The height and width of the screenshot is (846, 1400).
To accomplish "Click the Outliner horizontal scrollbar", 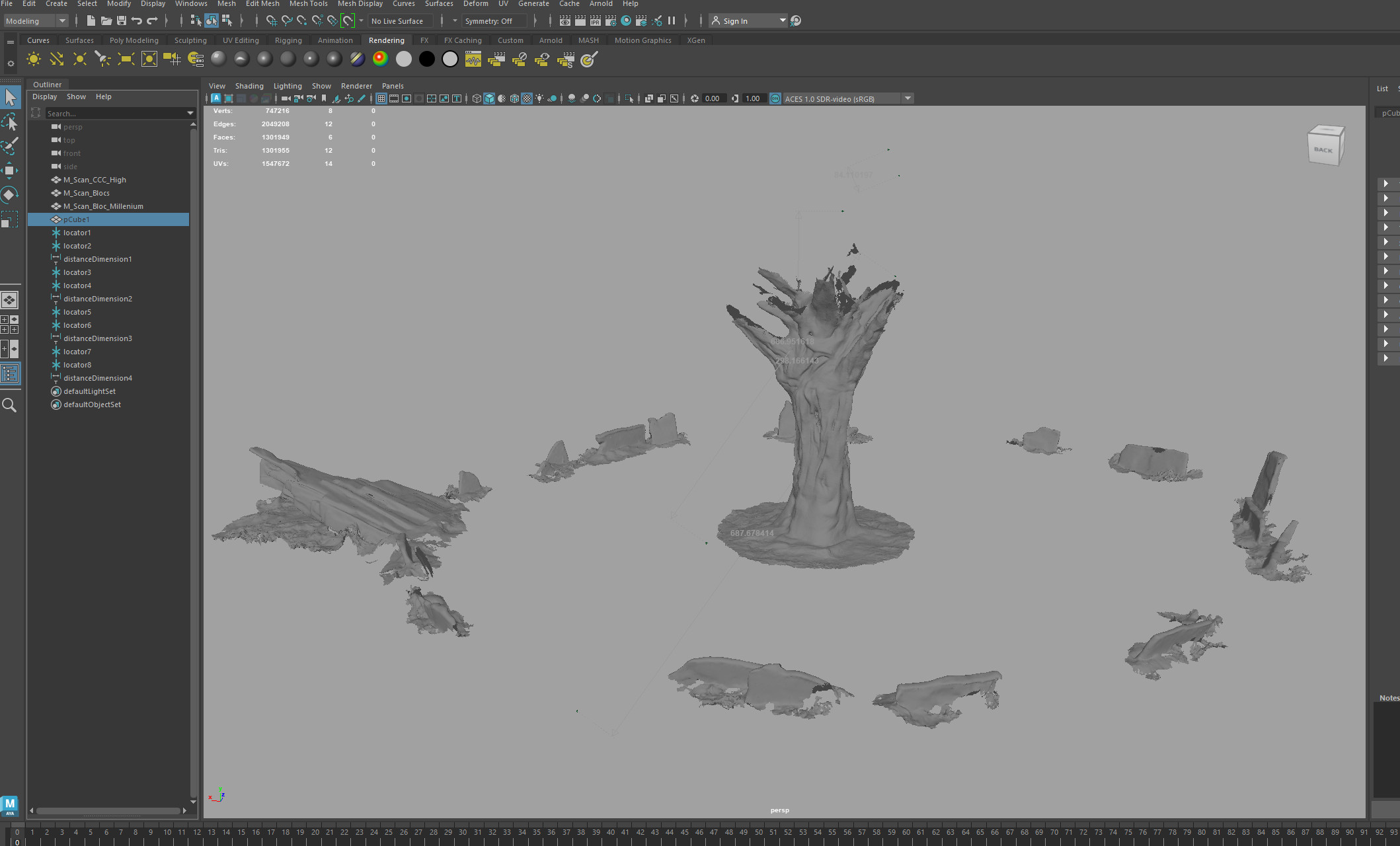I will [x=108, y=810].
